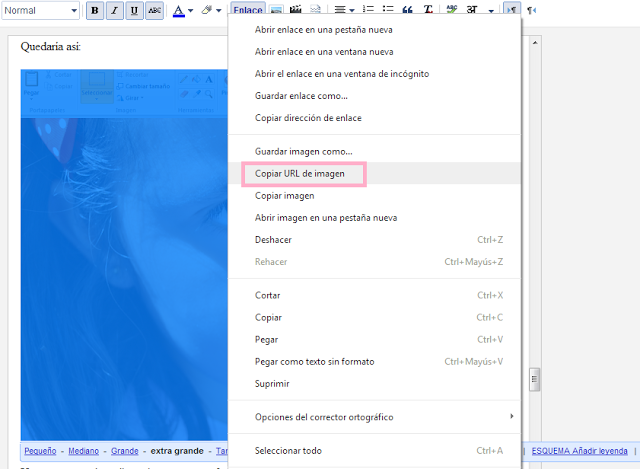The image size is (640, 469).
Task: Select Cortar in context menu
Action: [374, 295]
